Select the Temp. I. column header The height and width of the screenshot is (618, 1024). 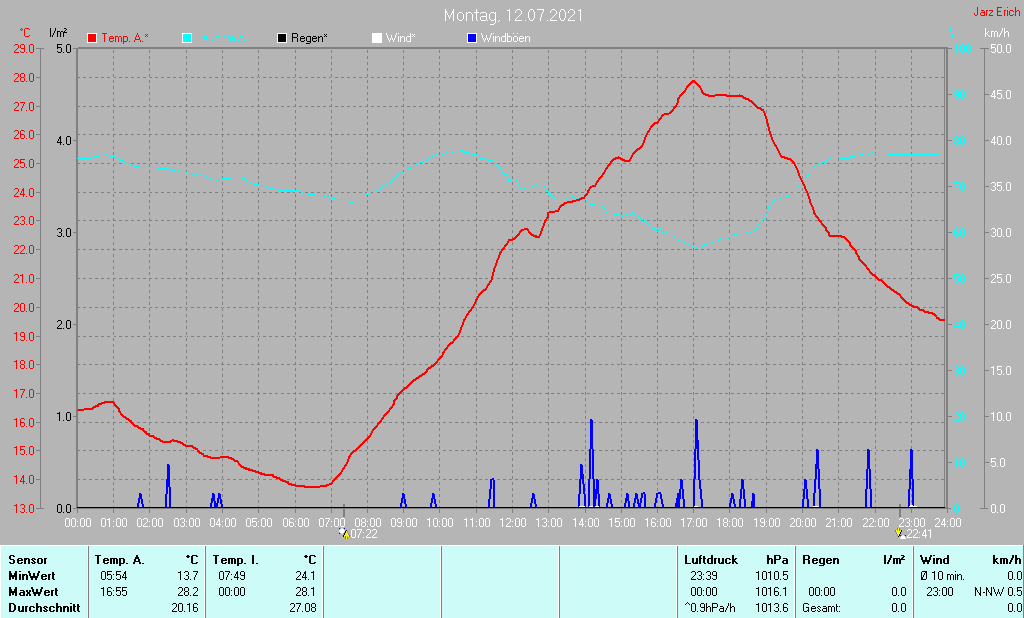(x=236, y=560)
